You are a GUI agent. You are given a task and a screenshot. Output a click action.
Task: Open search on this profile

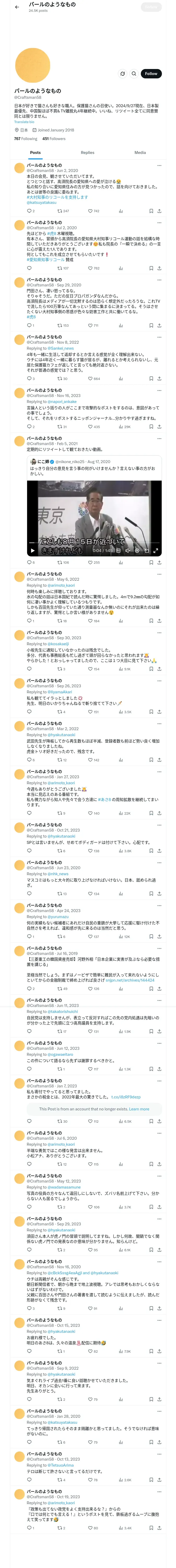click(x=134, y=74)
